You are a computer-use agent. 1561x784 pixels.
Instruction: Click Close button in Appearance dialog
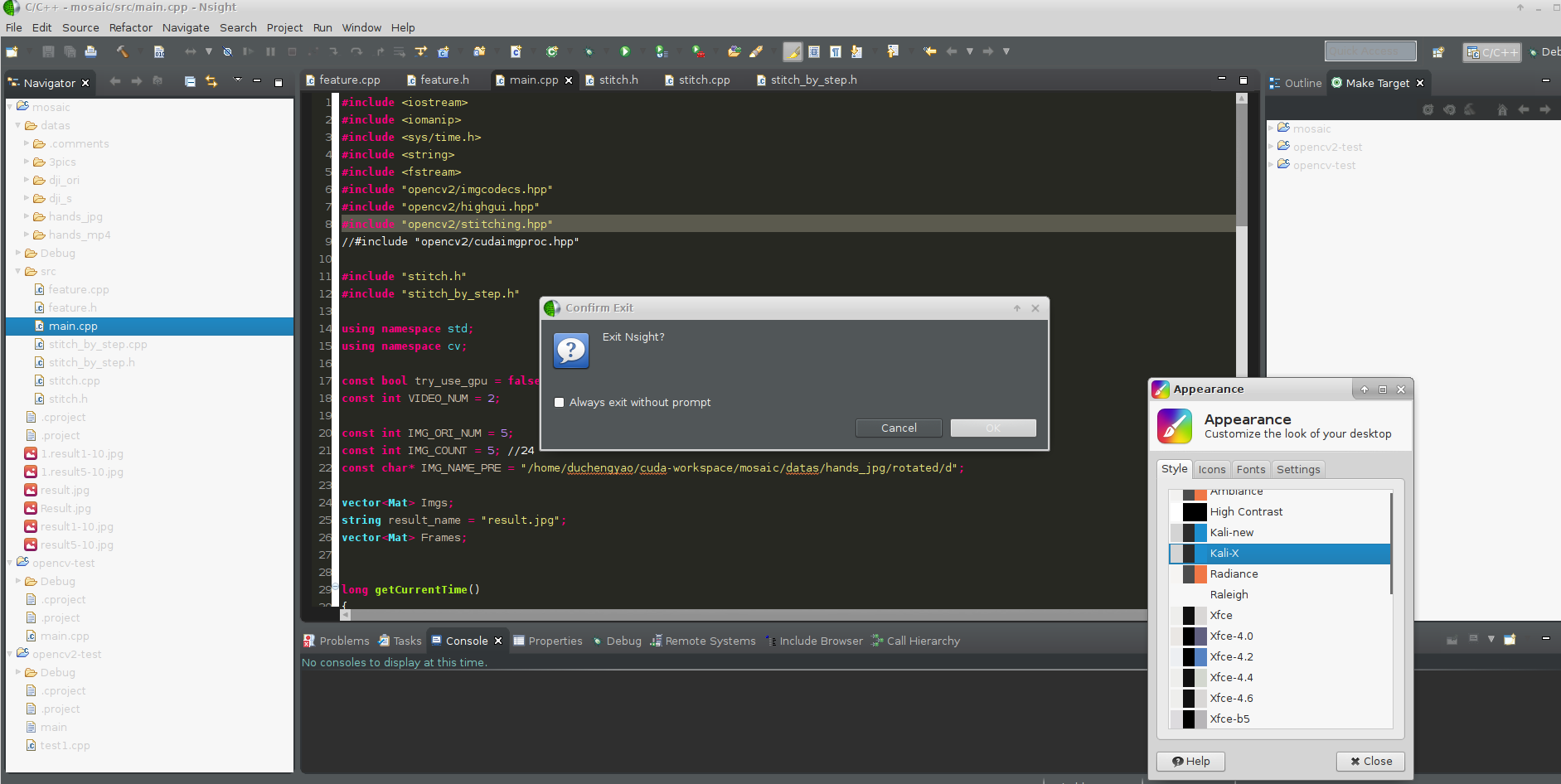coord(1371,761)
